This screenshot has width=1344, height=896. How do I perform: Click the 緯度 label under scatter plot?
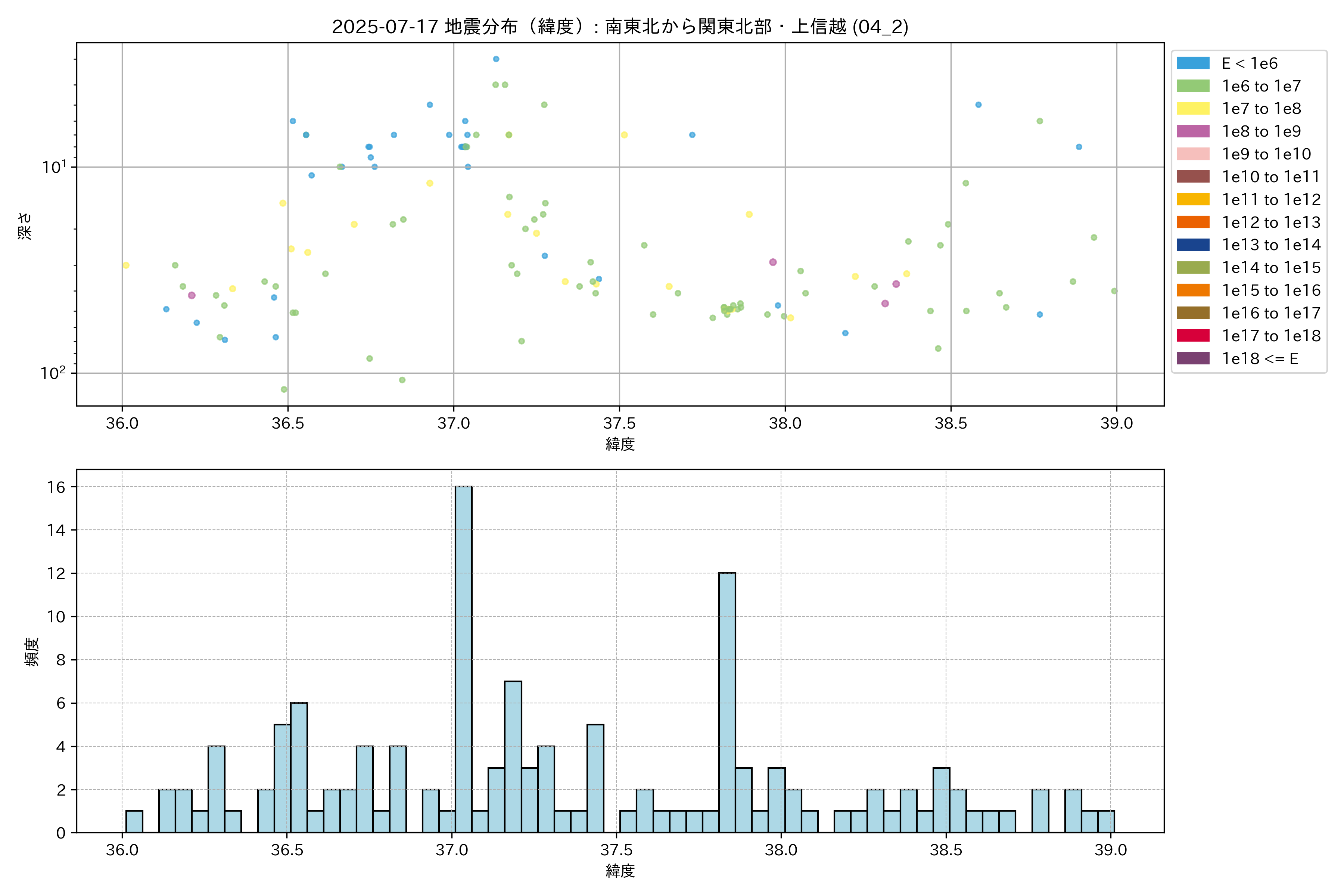click(x=620, y=444)
